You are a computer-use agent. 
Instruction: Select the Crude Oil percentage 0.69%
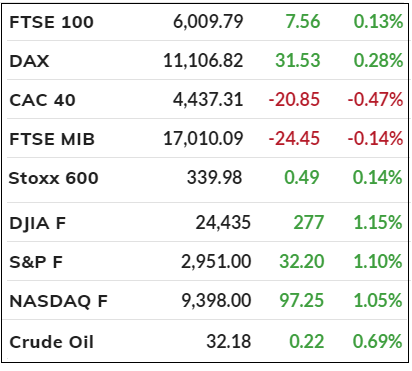coord(378,341)
